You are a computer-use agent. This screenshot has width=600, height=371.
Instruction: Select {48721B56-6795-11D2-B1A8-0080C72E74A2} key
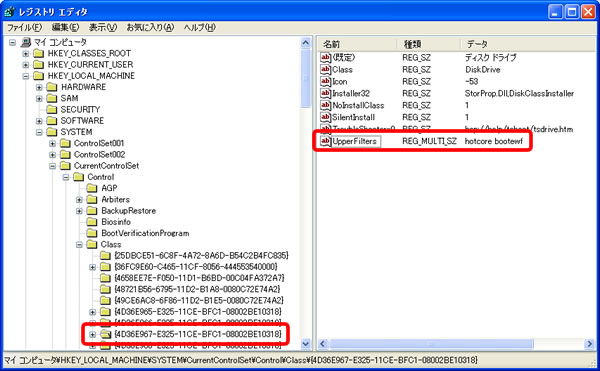197,289
